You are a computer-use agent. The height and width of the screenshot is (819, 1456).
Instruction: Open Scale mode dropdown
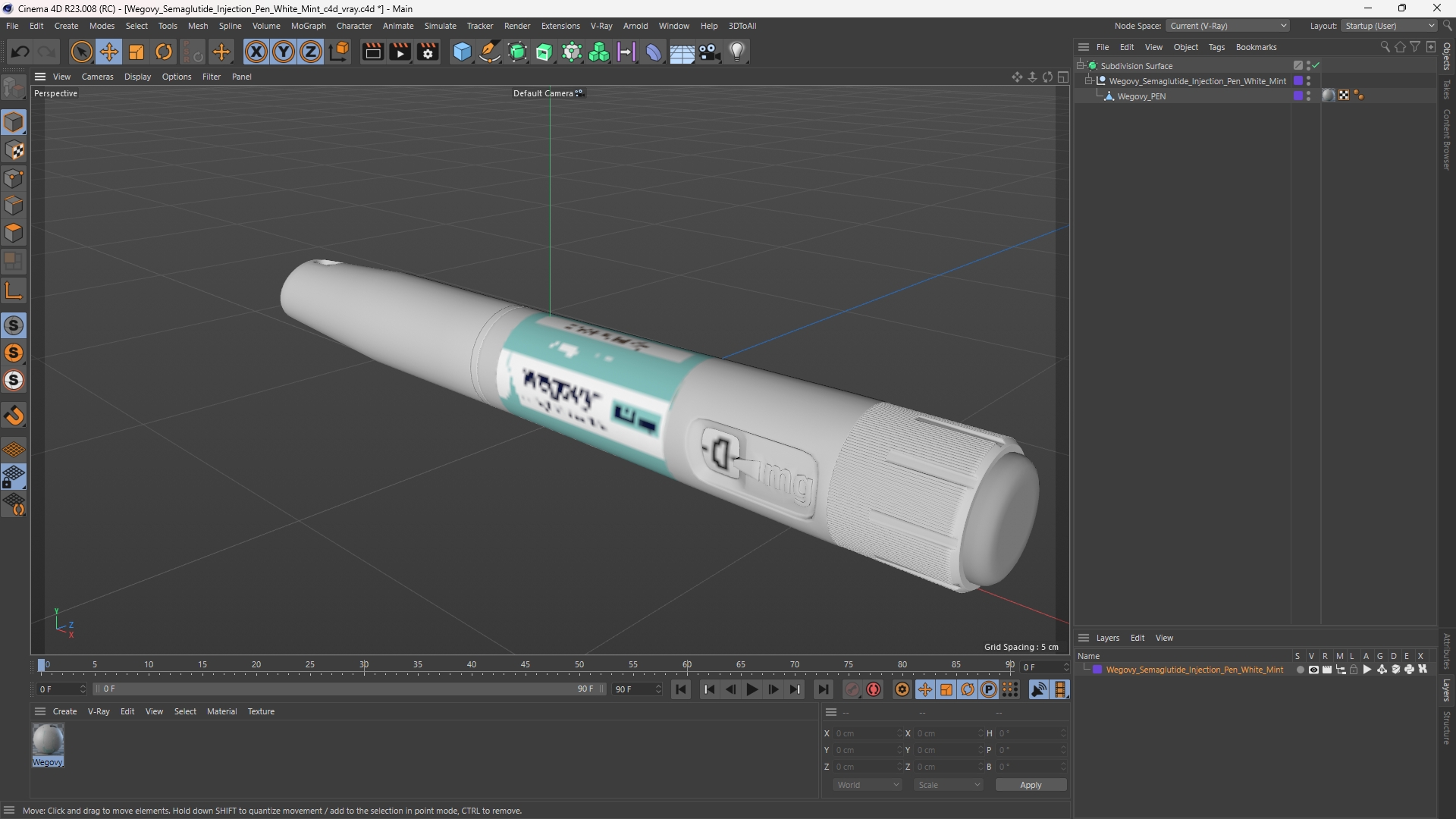pos(949,785)
